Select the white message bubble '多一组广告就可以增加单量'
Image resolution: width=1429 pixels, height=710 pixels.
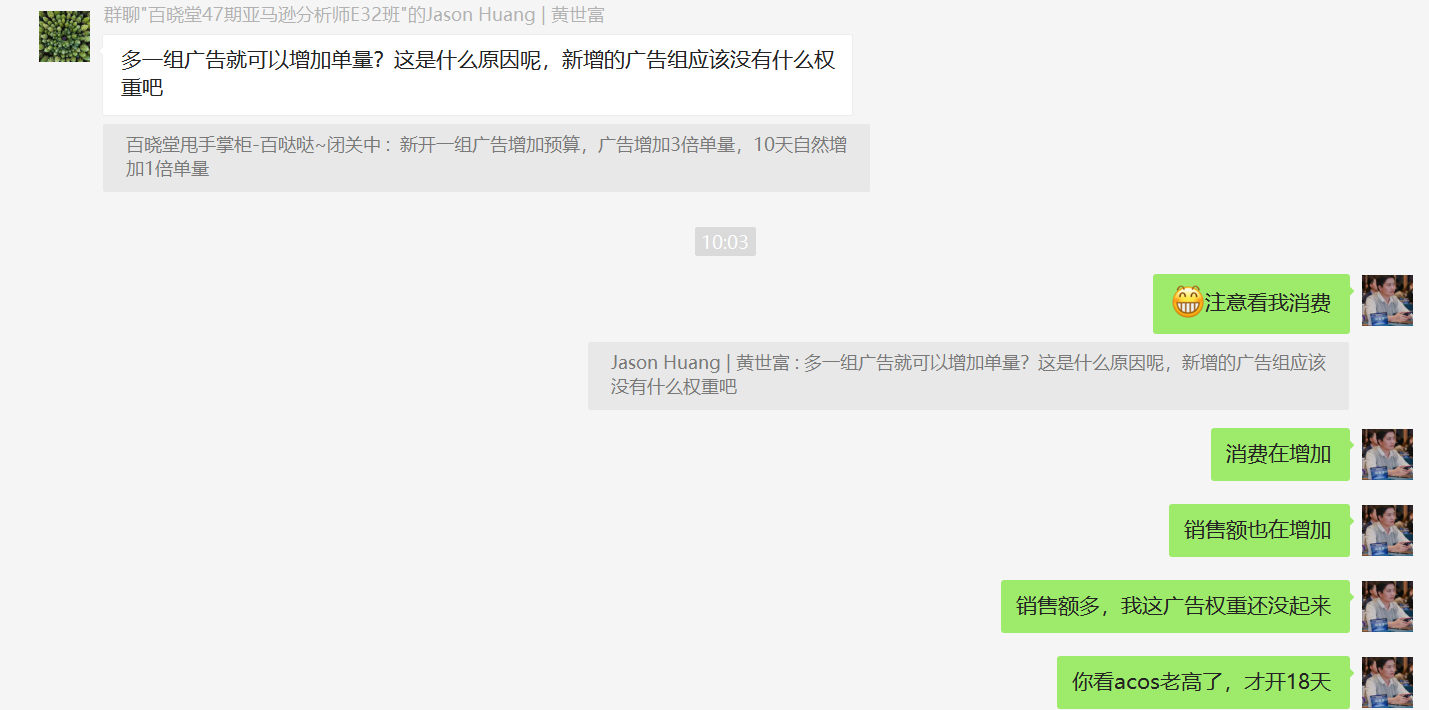(x=477, y=75)
